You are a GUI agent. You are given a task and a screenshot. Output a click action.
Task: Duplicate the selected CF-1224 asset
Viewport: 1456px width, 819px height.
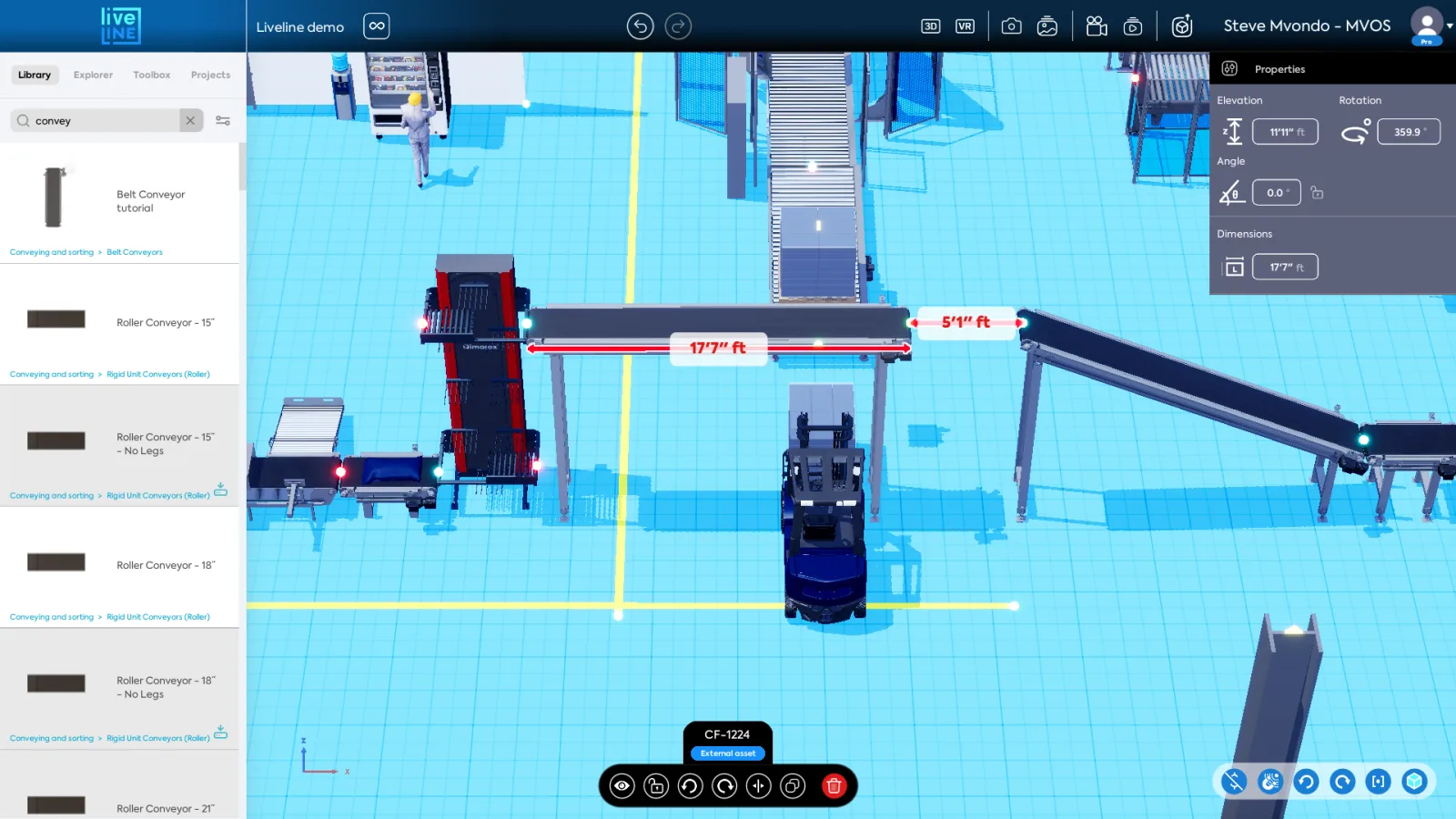pyautogui.click(x=794, y=786)
